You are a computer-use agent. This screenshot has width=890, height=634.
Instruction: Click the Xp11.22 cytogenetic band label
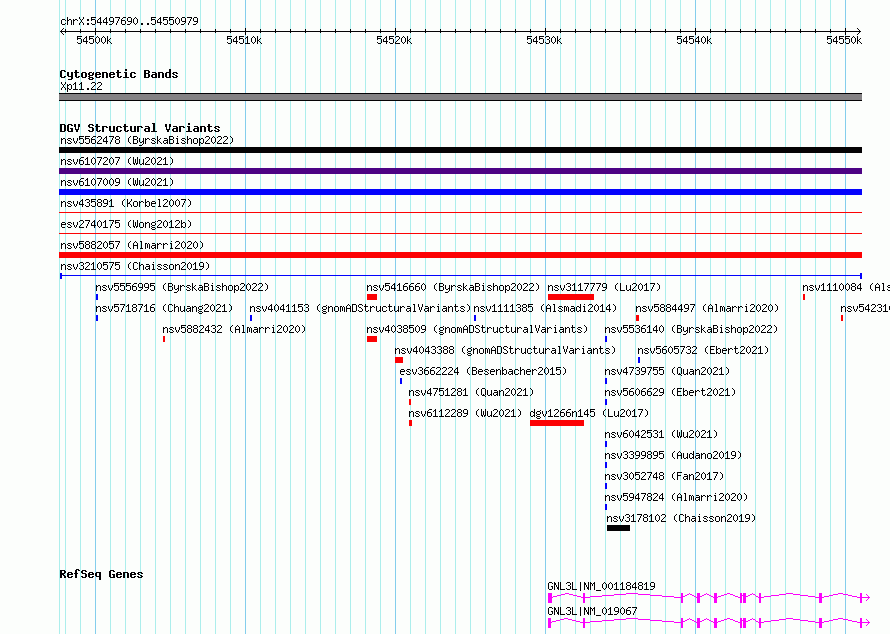[81, 86]
